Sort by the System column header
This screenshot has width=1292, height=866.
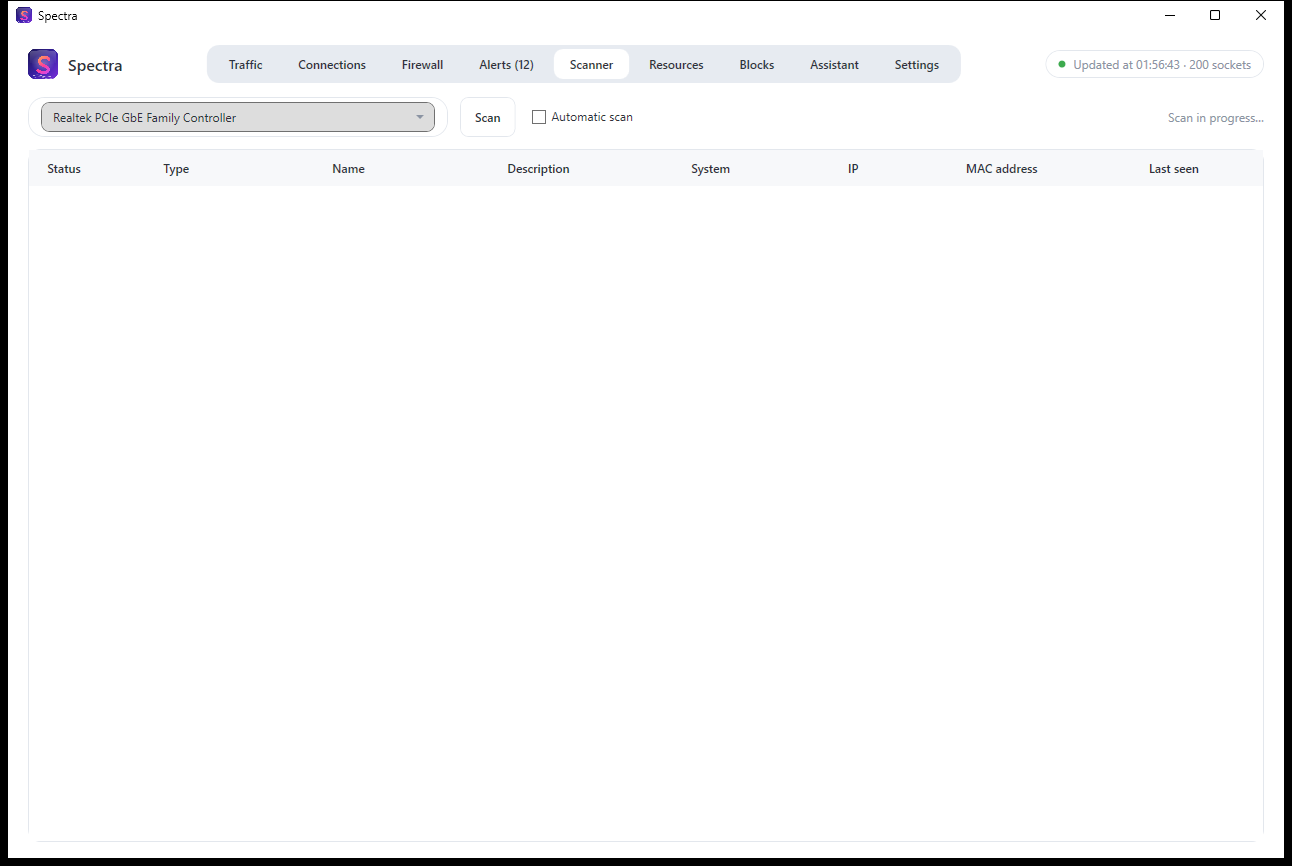pos(710,169)
